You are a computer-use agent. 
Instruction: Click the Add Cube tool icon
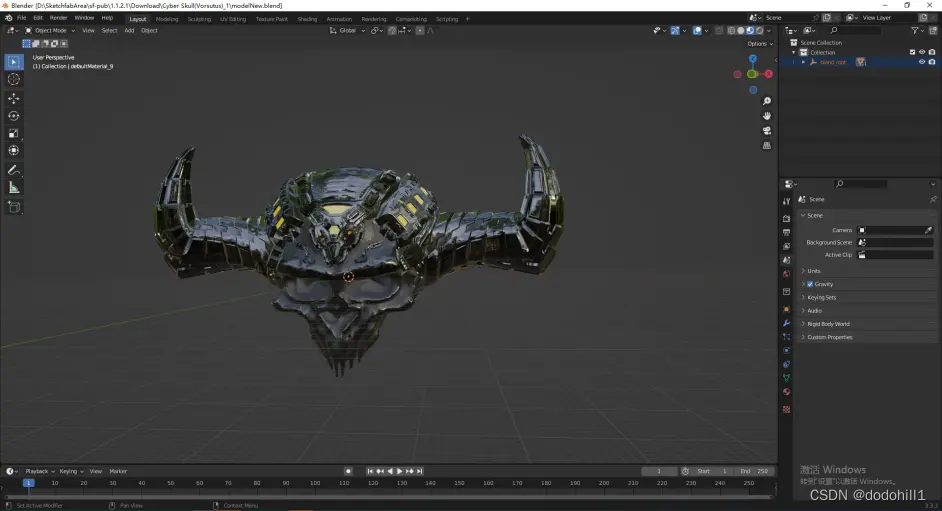pyautogui.click(x=14, y=207)
